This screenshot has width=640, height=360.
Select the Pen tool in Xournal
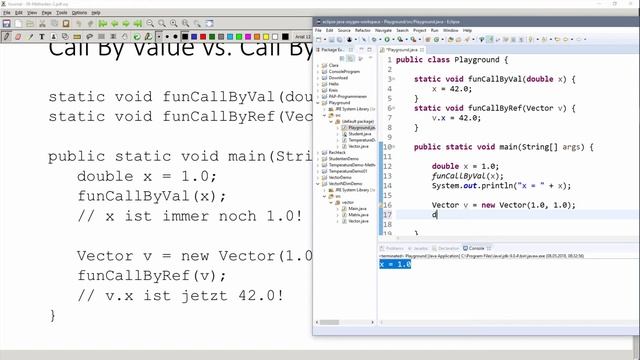coord(7,37)
